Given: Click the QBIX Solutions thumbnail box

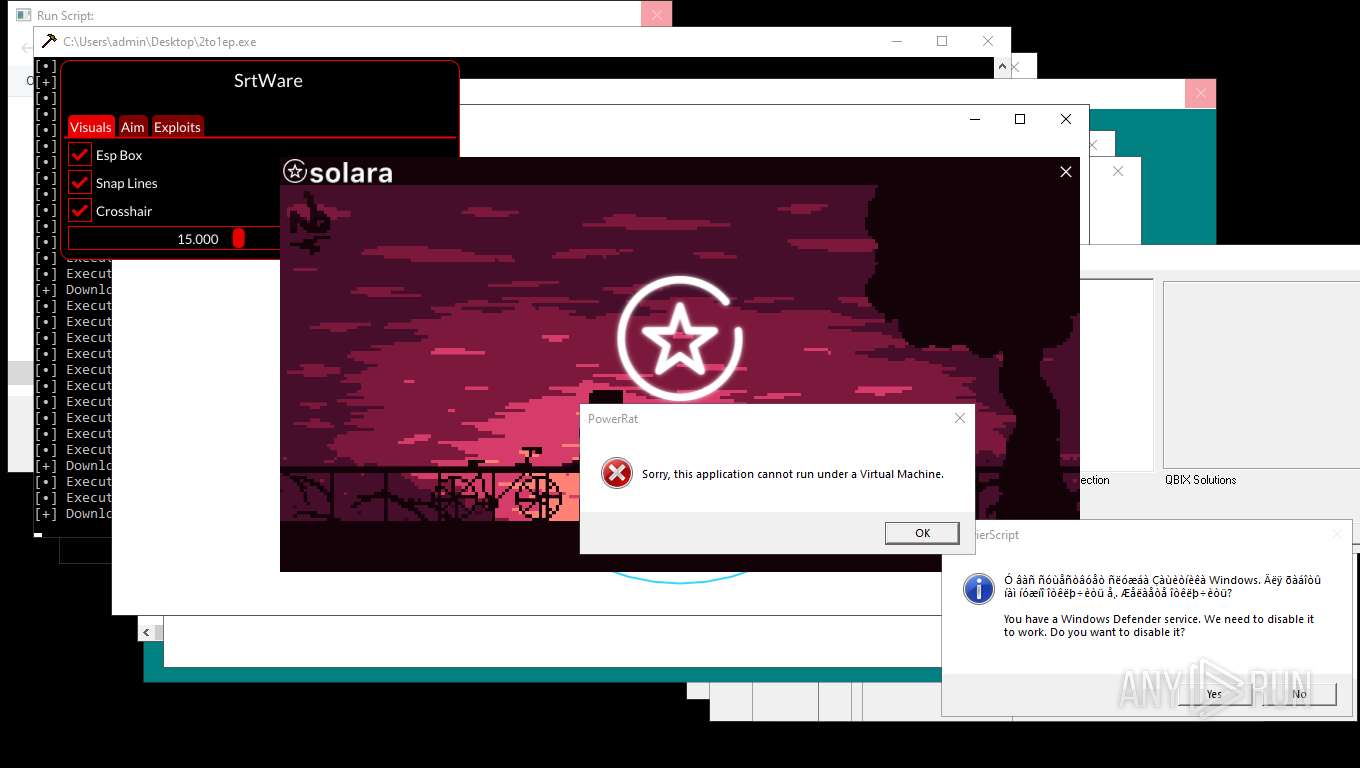Looking at the screenshot, I should tap(1261, 375).
